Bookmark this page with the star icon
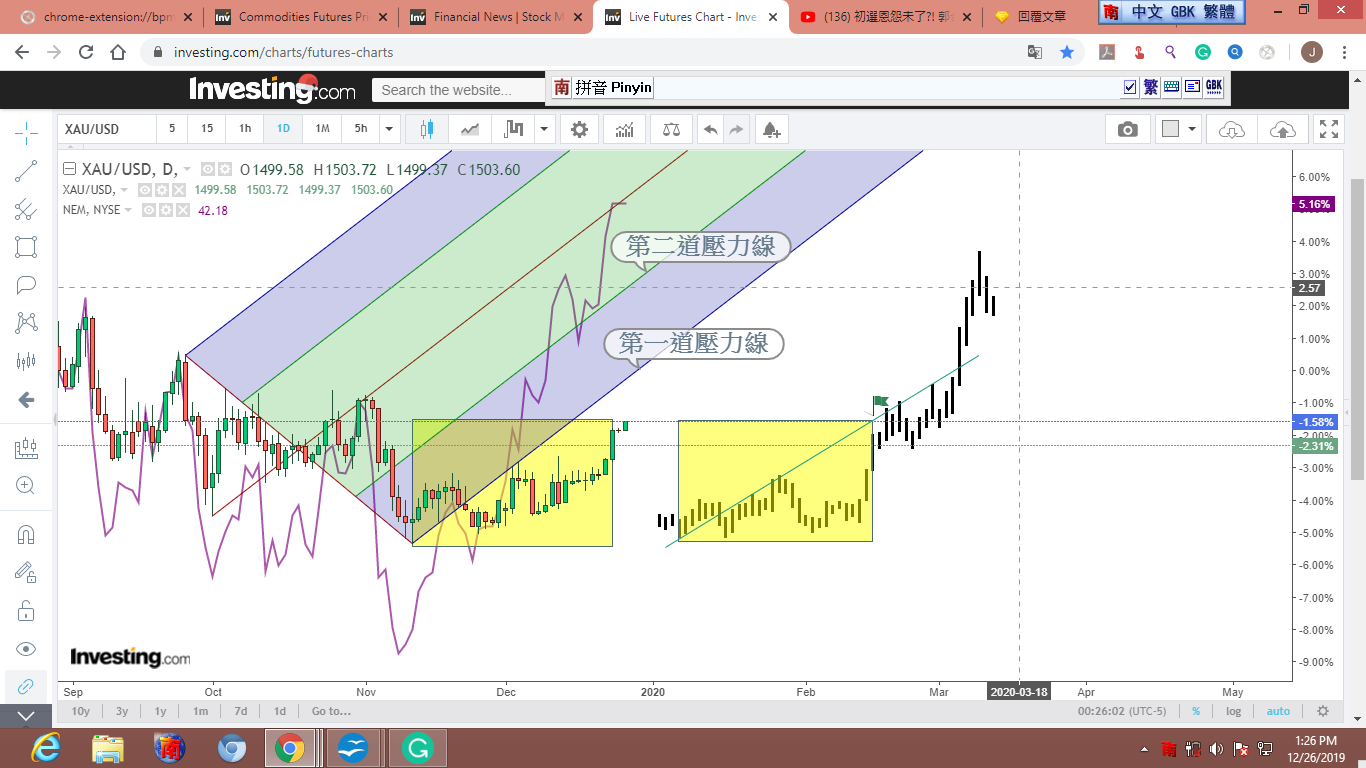The width and height of the screenshot is (1366, 768). (1068, 52)
